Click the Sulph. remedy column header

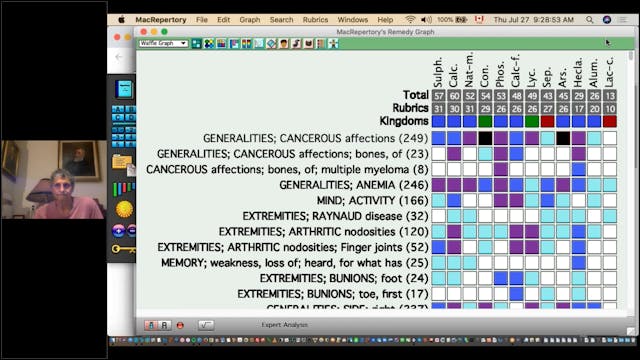tap(438, 72)
